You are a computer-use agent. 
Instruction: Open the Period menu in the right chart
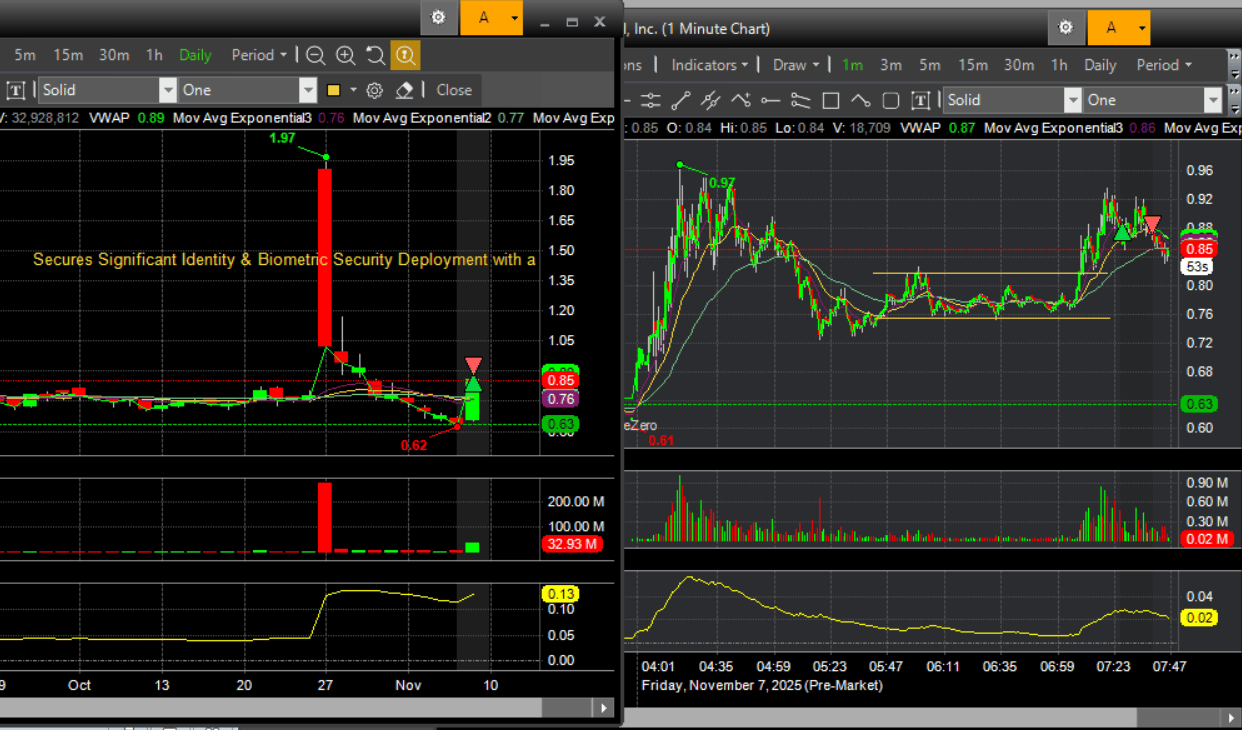point(1164,65)
